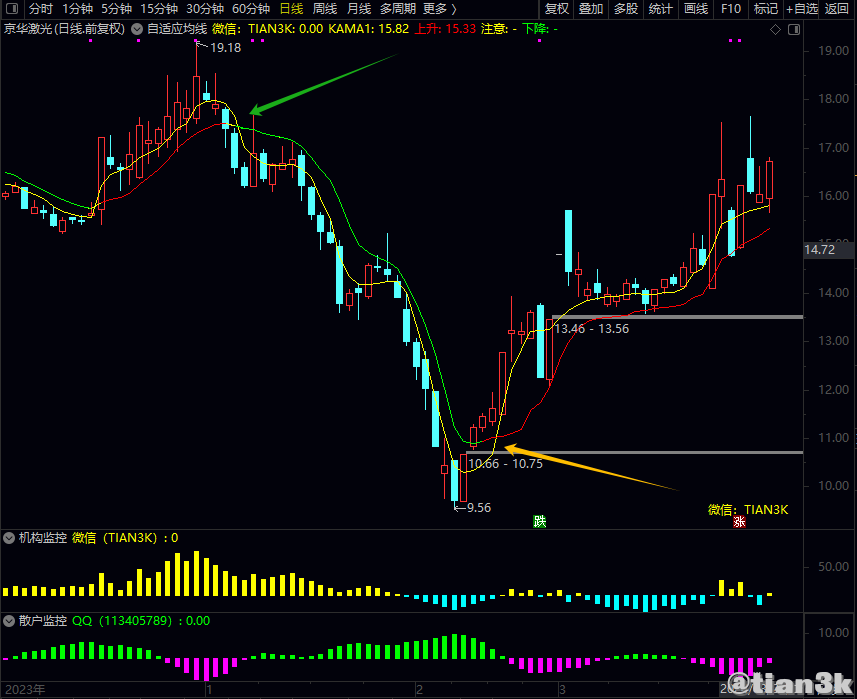Click the 统计 statistics button
The image size is (857, 699).
coord(660,9)
